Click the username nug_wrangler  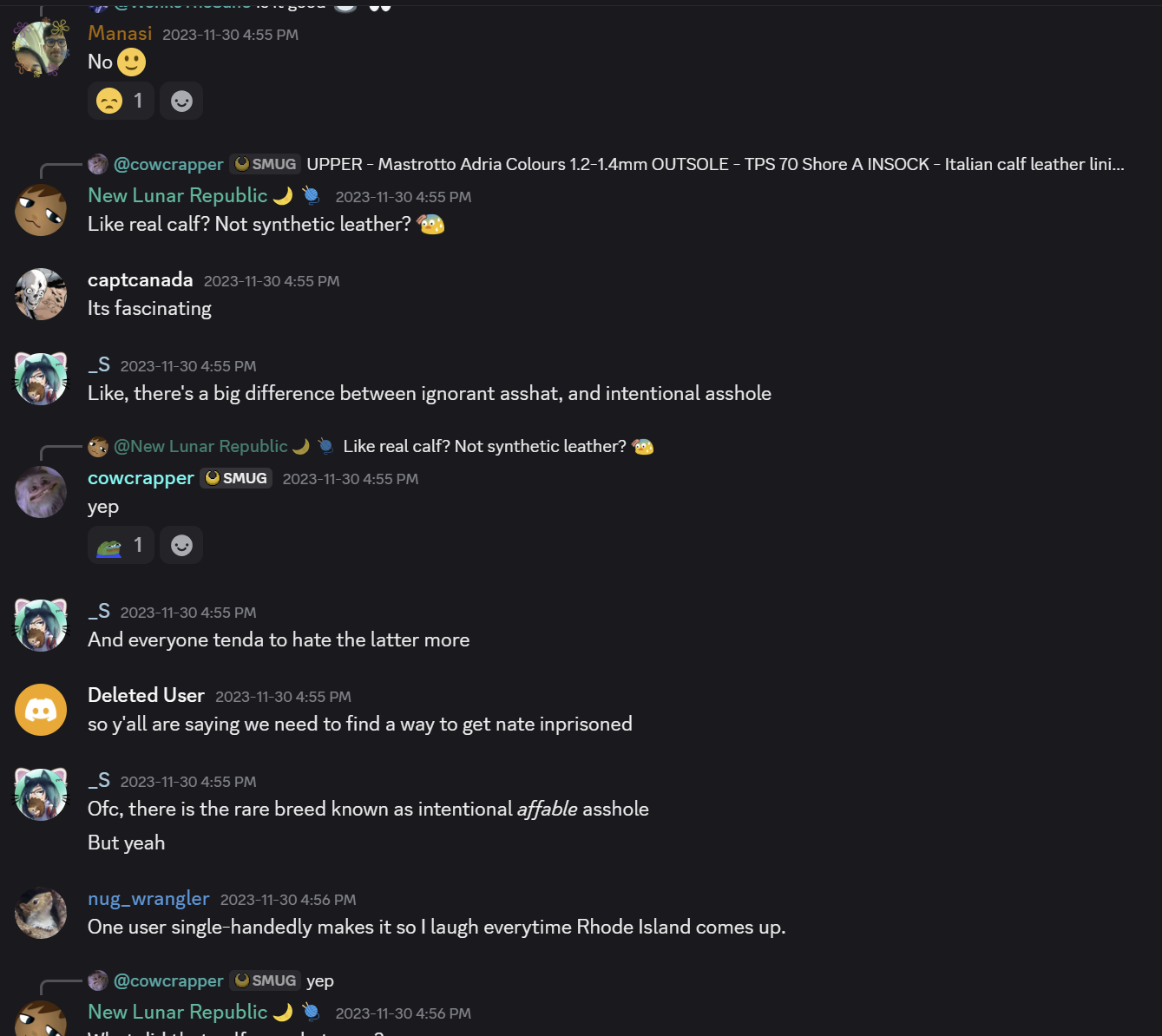pyautogui.click(x=148, y=899)
